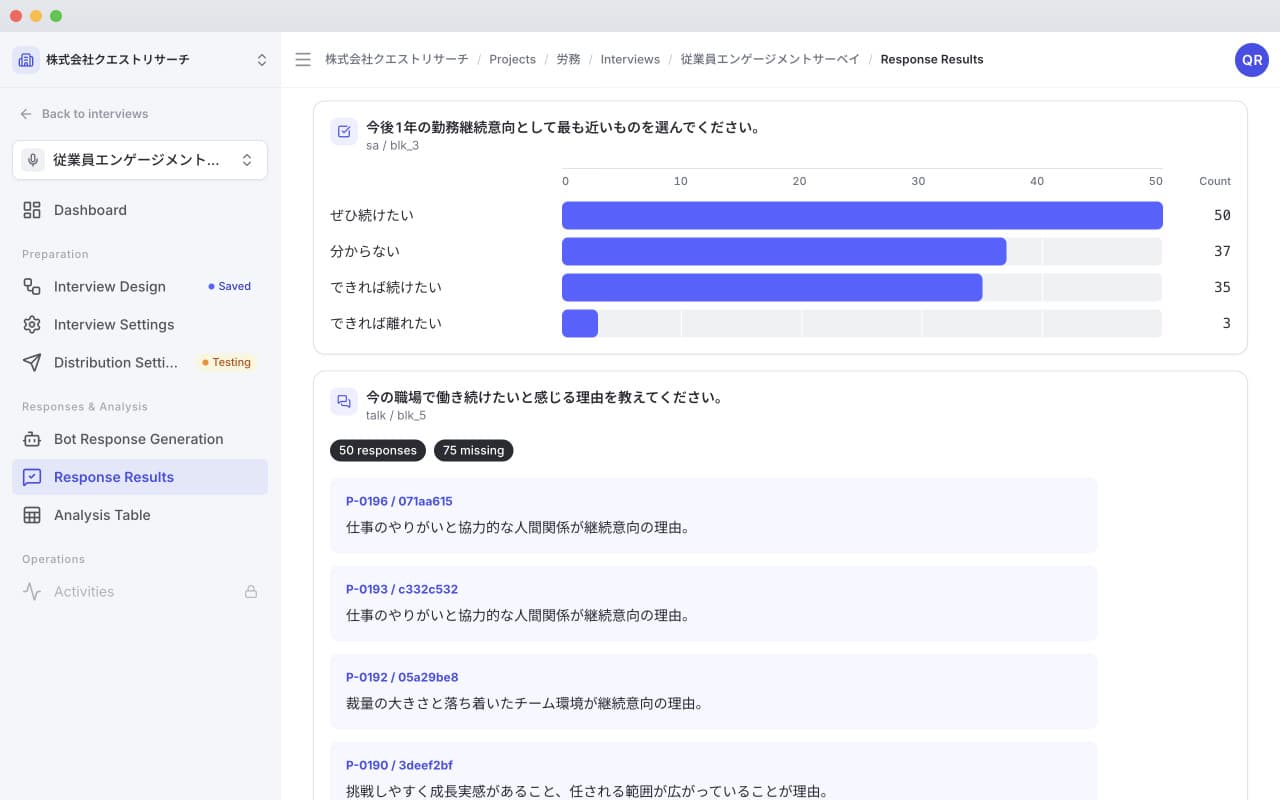The image size is (1280, 800).
Task: Click the 今後1年の勤務継続意向 question title
Action: click(x=563, y=127)
